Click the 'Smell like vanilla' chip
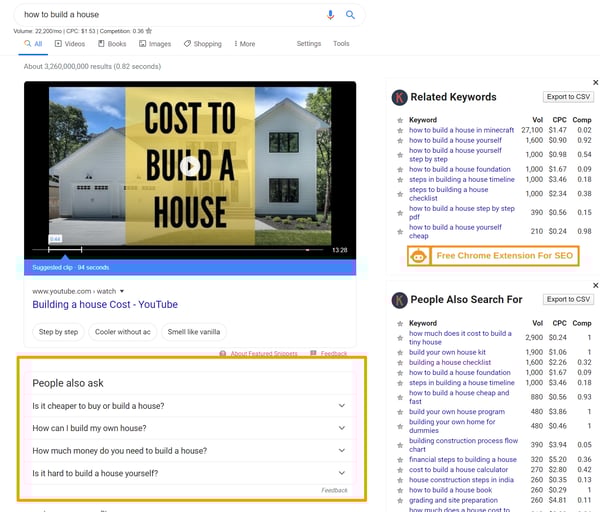The width and height of the screenshot is (600, 512). [194, 332]
